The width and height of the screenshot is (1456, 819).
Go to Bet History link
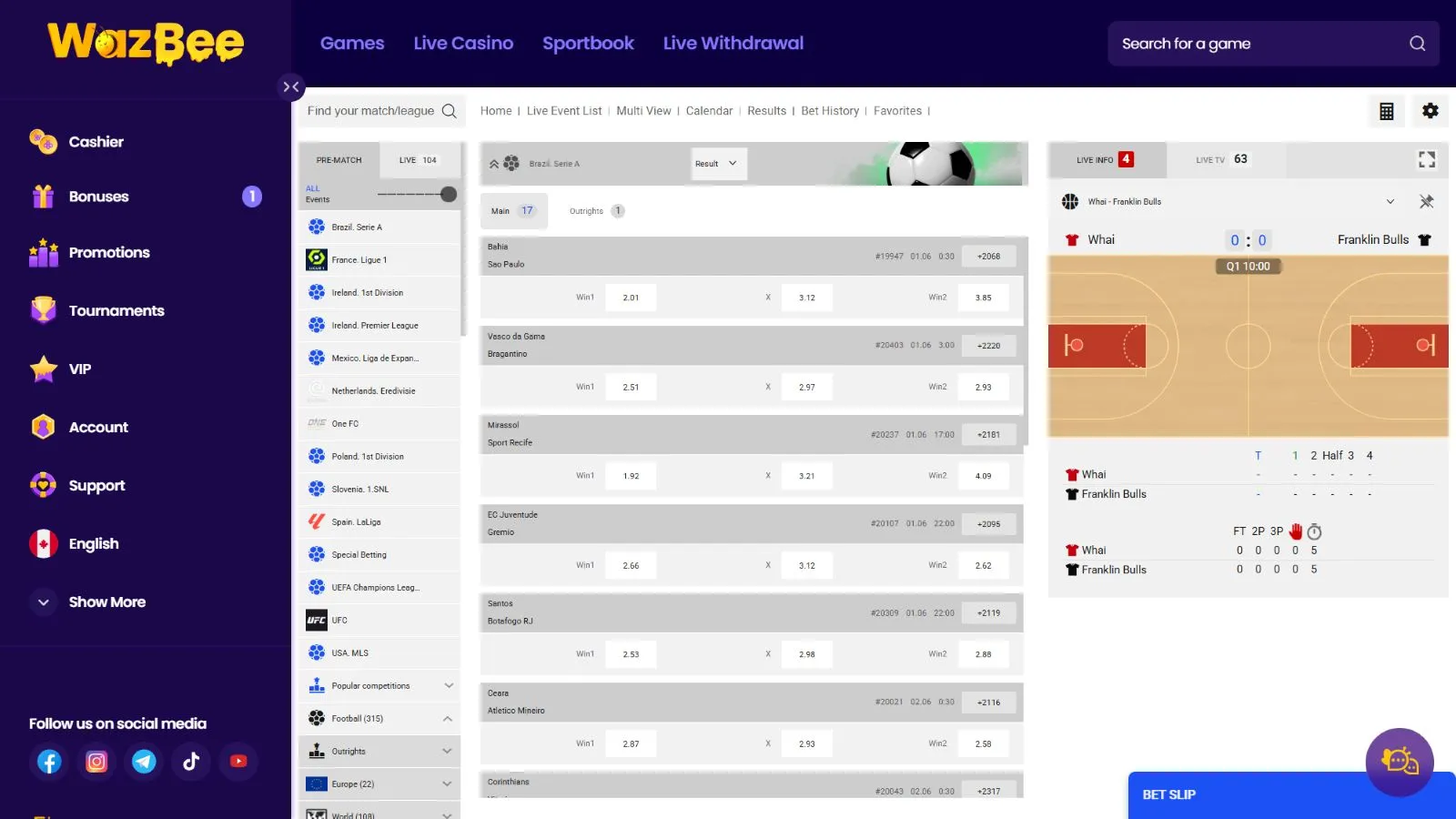pyautogui.click(x=829, y=111)
